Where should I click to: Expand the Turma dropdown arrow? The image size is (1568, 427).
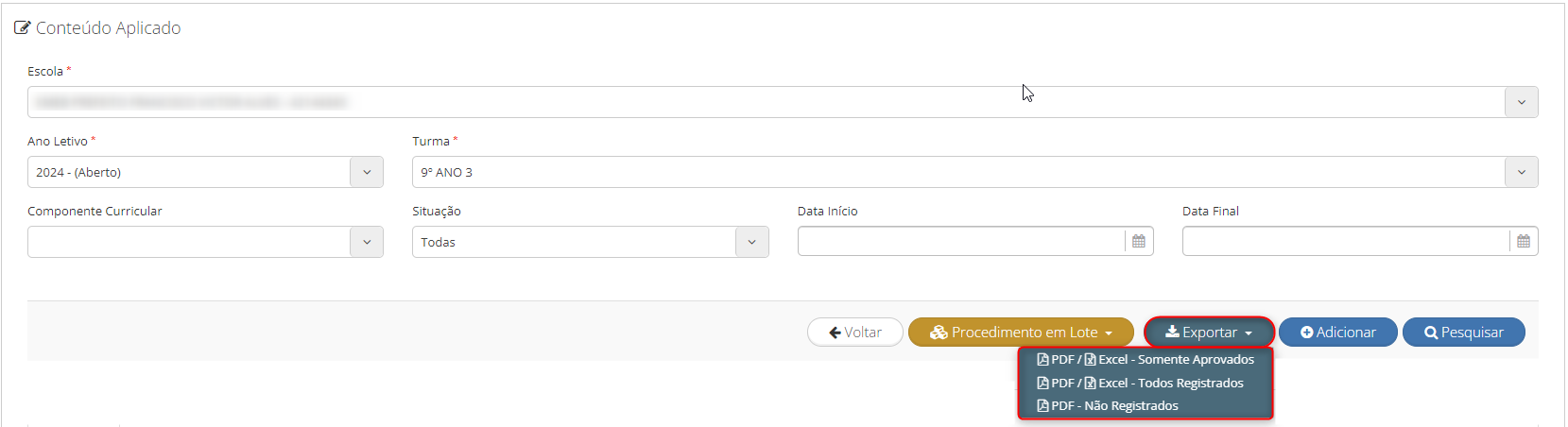click(1521, 172)
